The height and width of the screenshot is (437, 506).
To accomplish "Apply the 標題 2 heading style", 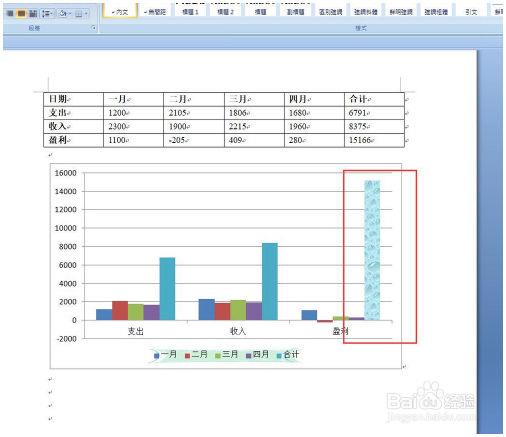I will pos(225,11).
